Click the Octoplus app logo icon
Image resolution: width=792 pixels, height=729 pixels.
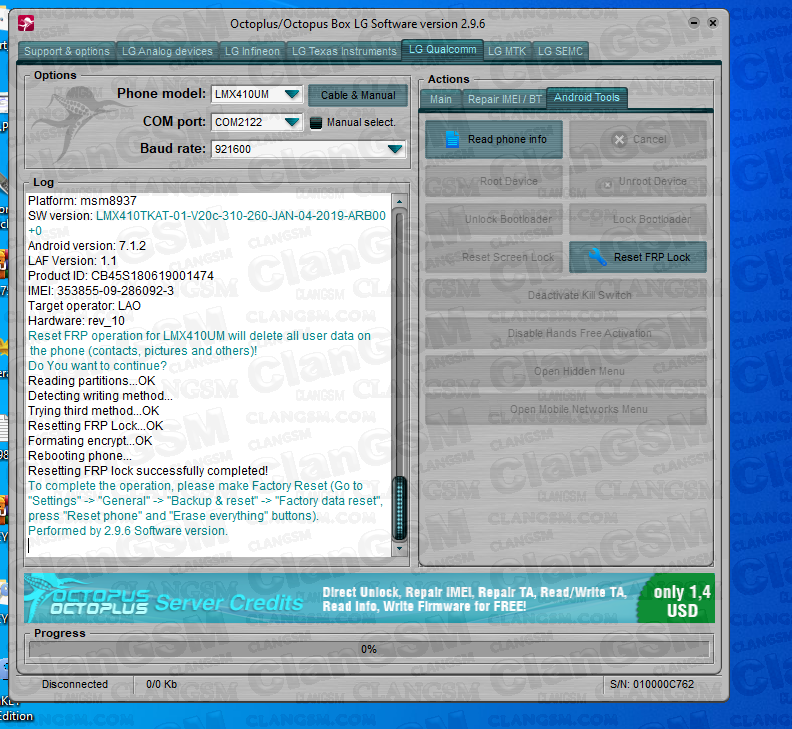[26, 24]
